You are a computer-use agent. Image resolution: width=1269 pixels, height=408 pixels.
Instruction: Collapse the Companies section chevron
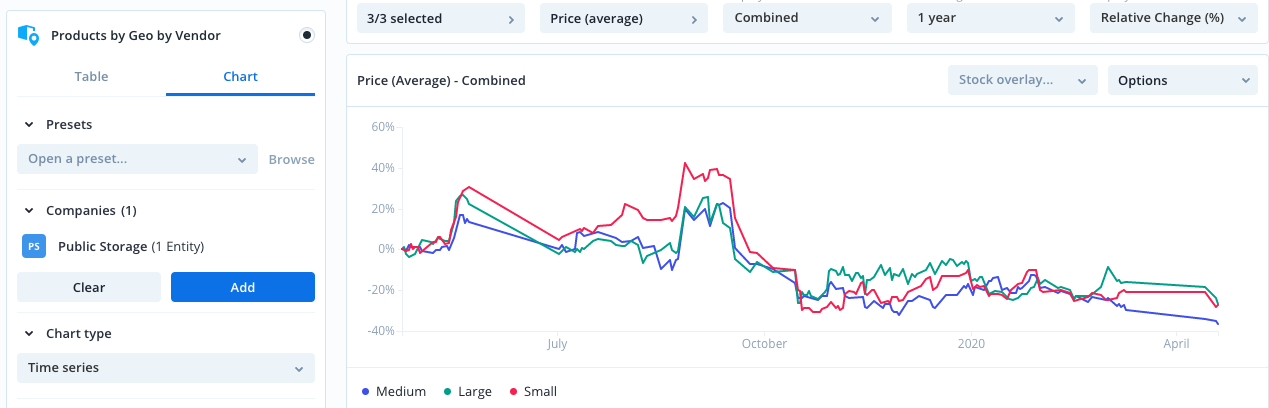(x=28, y=211)
